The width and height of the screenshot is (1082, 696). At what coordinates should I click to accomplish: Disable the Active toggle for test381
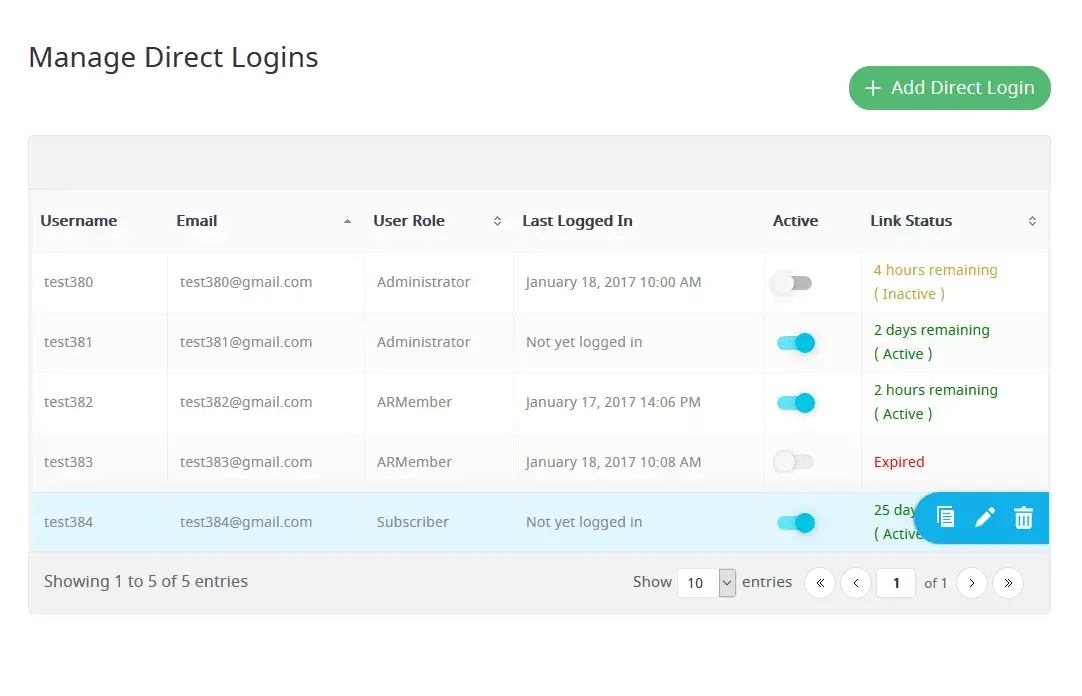[x=796, y=343]
